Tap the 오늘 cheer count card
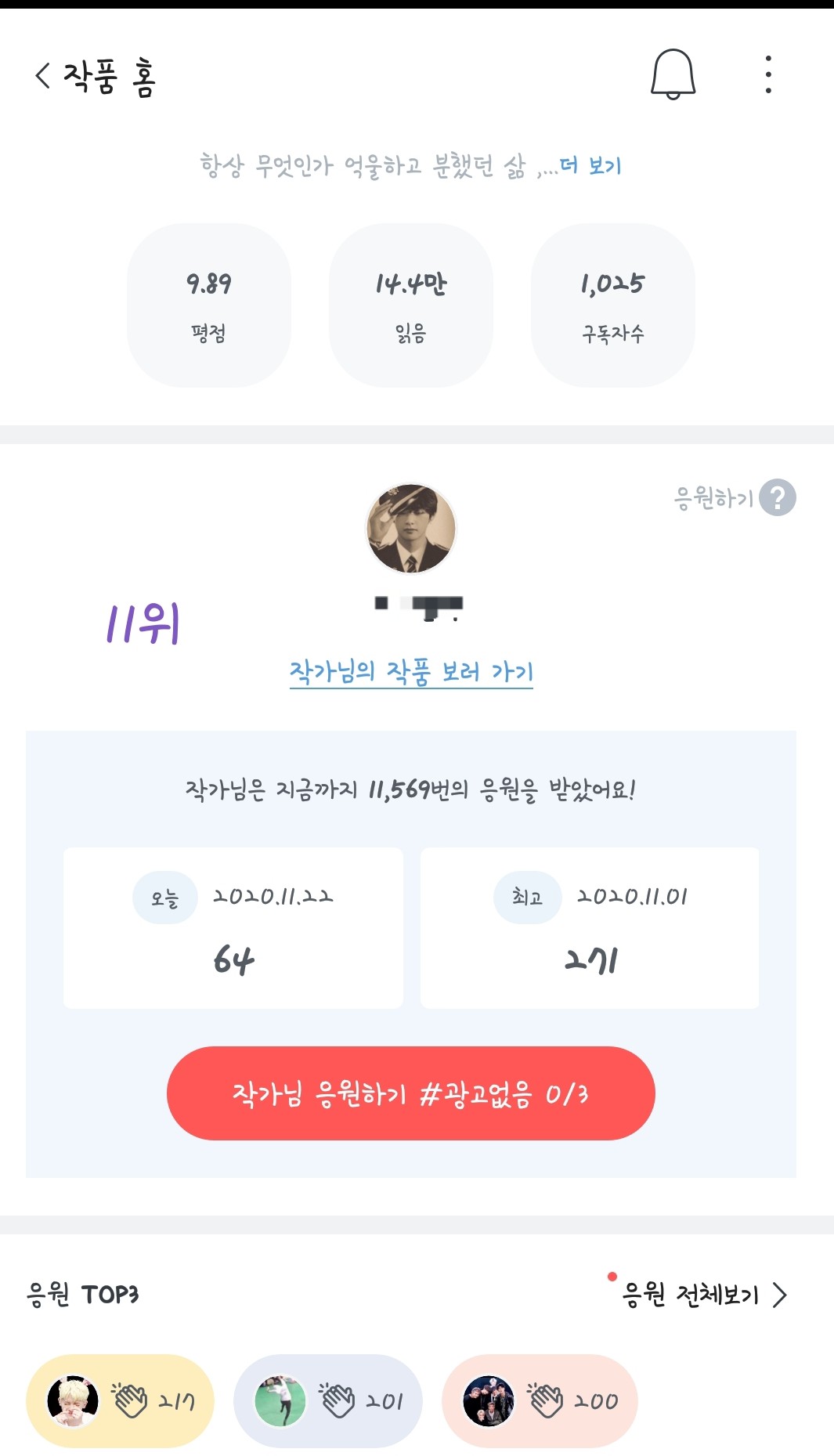The width and height of the screenshot is (834, 1456). pyautogui.click(x=233, y=927)
